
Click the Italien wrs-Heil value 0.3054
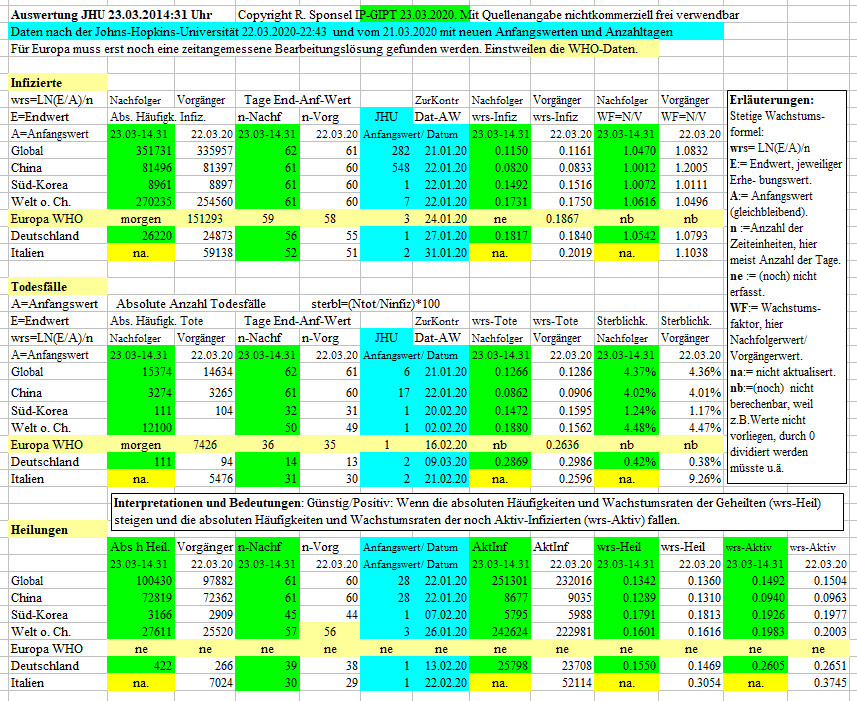(x=691, y=682)
